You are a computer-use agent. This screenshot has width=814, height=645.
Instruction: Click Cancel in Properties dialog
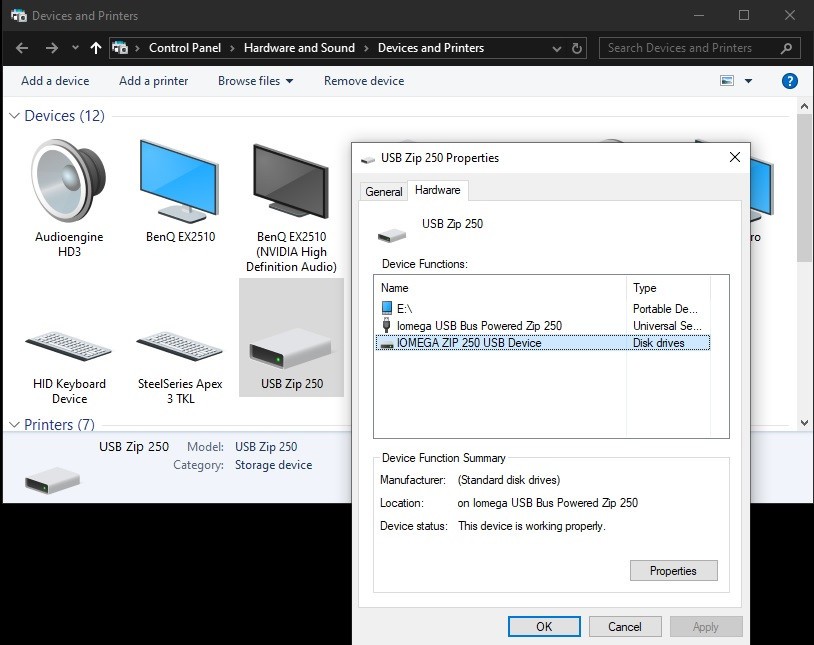pyautogui.click(x=625, y=627)
